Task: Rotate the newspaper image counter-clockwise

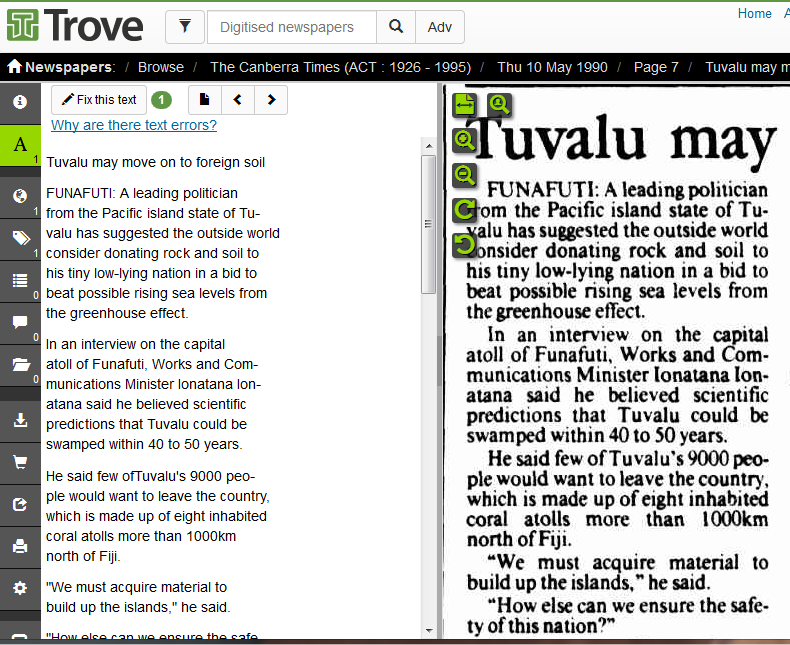Action: pos(465,244)
